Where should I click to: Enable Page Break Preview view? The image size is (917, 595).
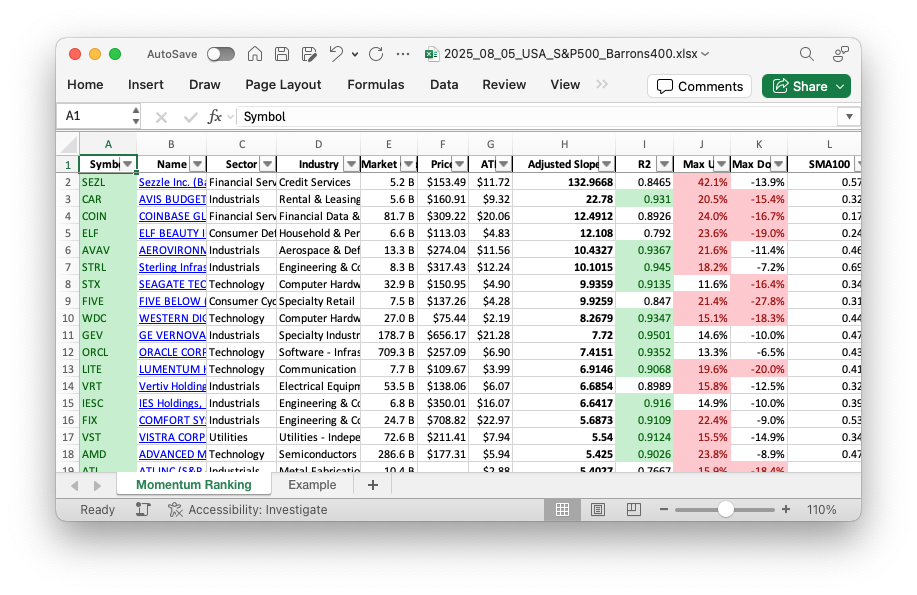pos(633,509)
